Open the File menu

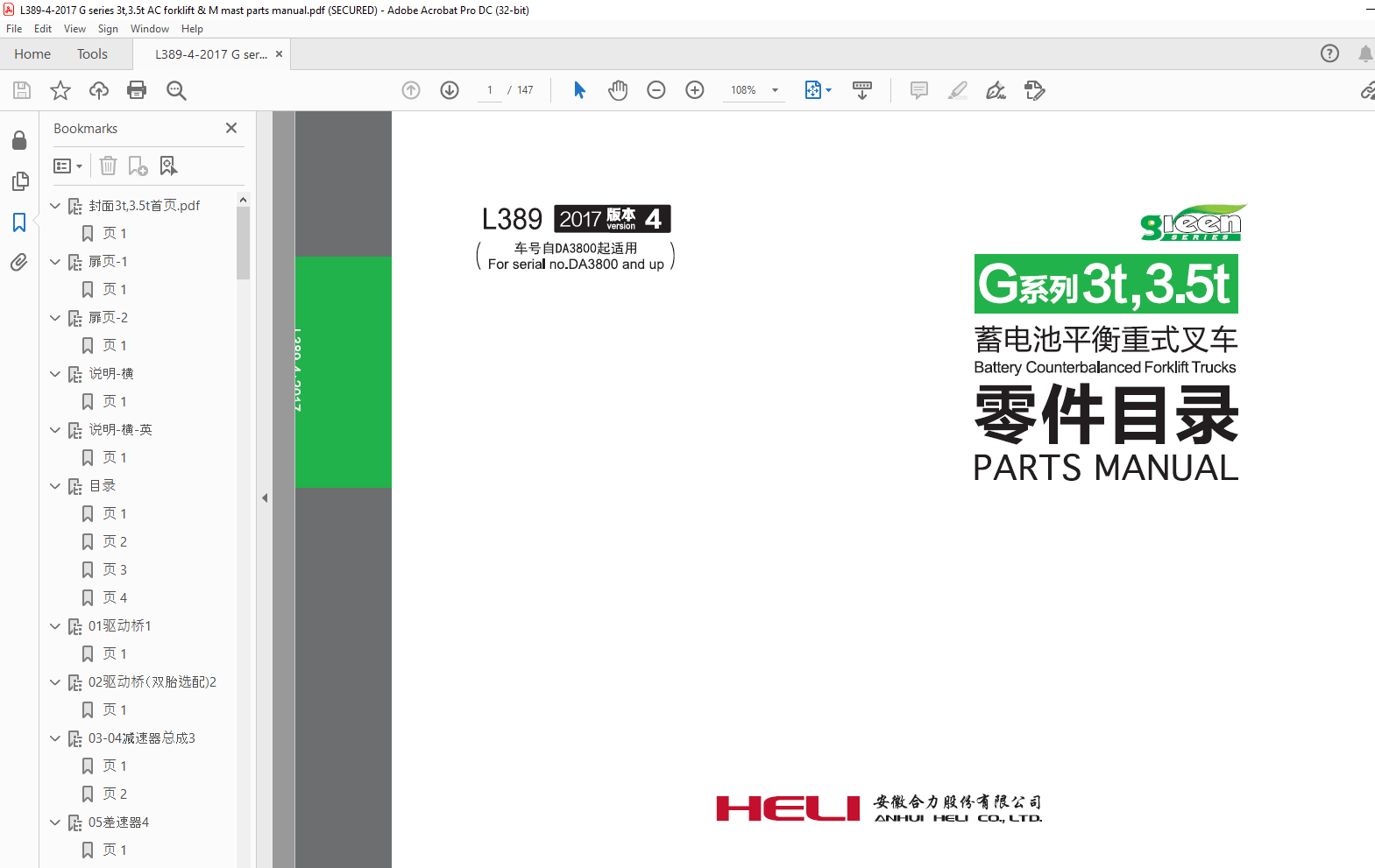pos(14,29)
